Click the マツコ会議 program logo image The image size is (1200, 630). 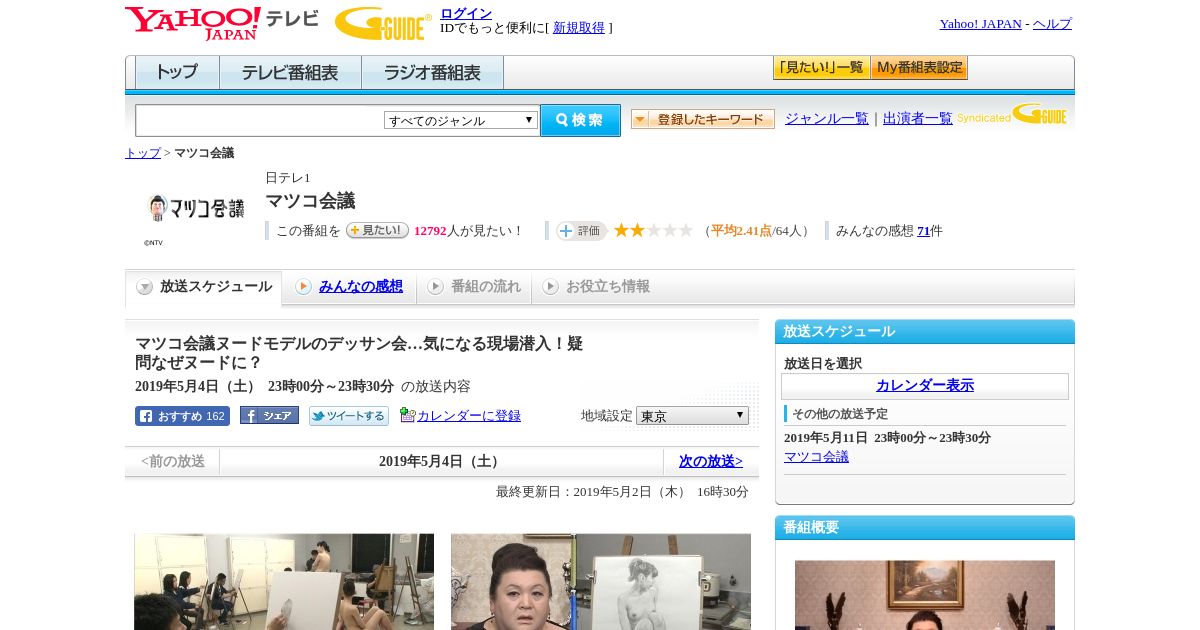[x=194, y=208]
